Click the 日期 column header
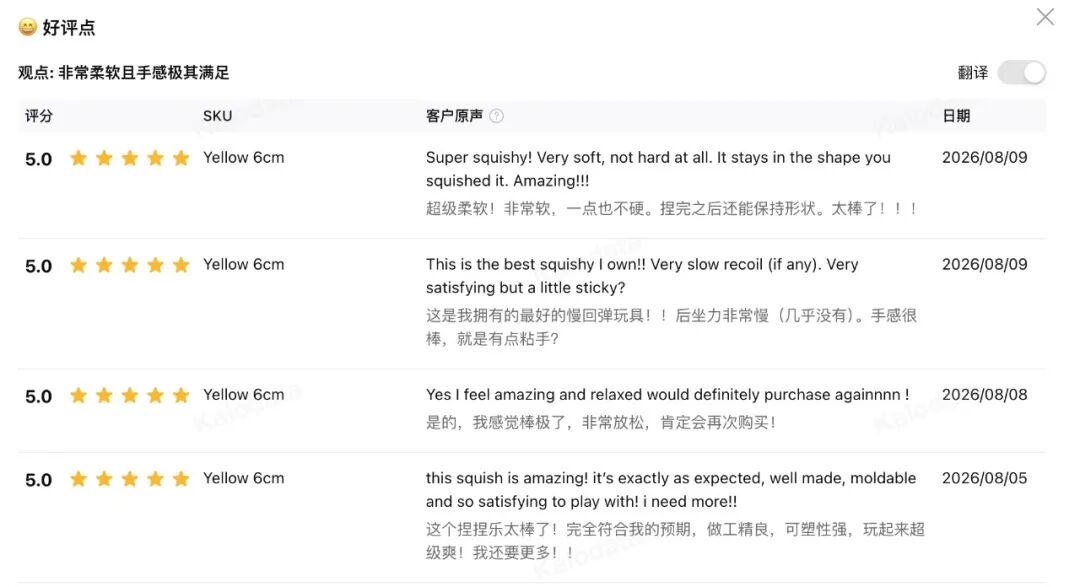This screenshot has width=1080, height=587. (x=956, y=116)
